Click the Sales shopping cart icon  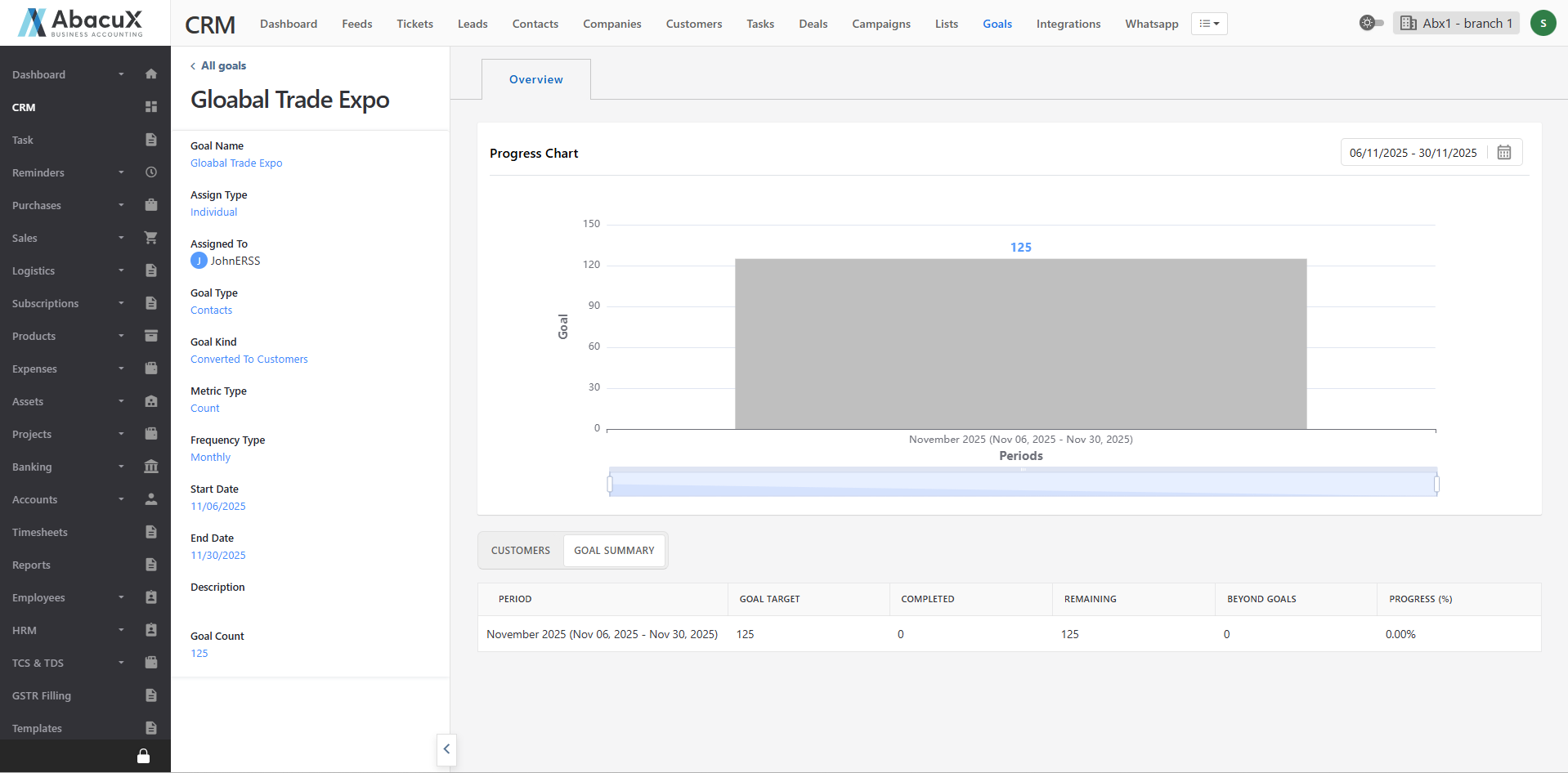pos(150,238)
